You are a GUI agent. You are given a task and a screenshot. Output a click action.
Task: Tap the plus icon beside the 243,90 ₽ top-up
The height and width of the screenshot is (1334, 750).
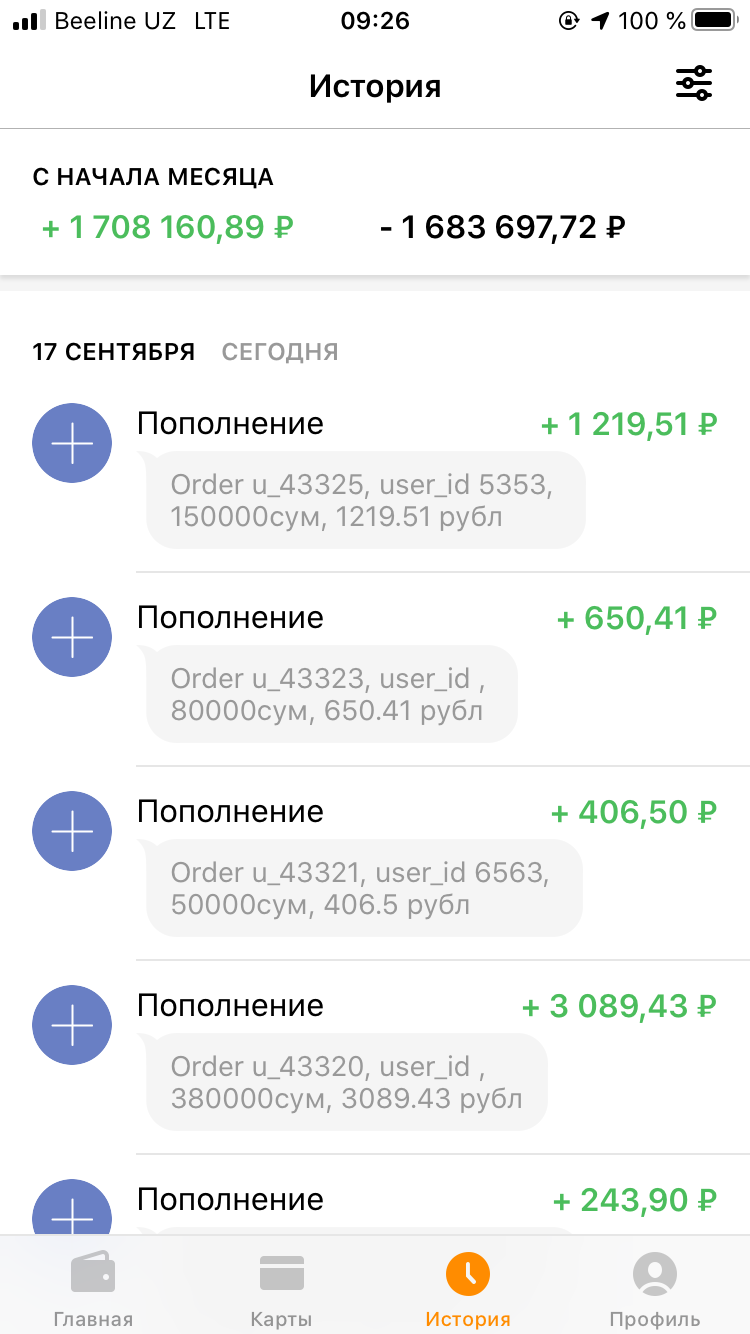click(x=72, y=1208)
